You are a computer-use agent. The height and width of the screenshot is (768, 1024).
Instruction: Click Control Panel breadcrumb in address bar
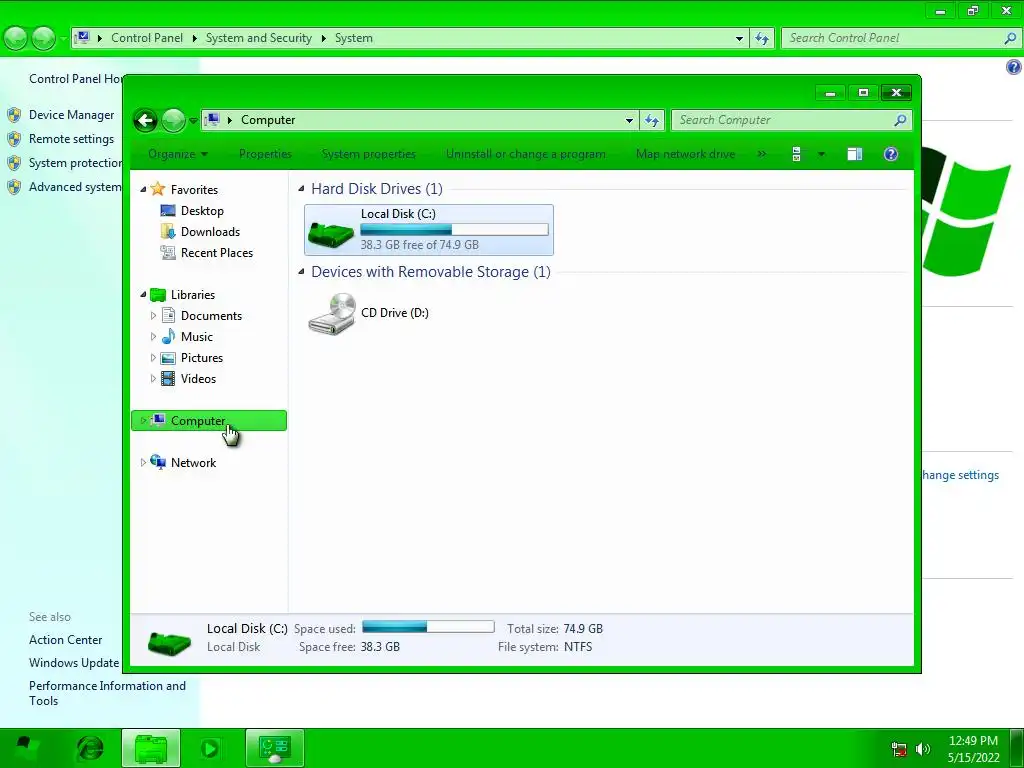coord(147,38)
